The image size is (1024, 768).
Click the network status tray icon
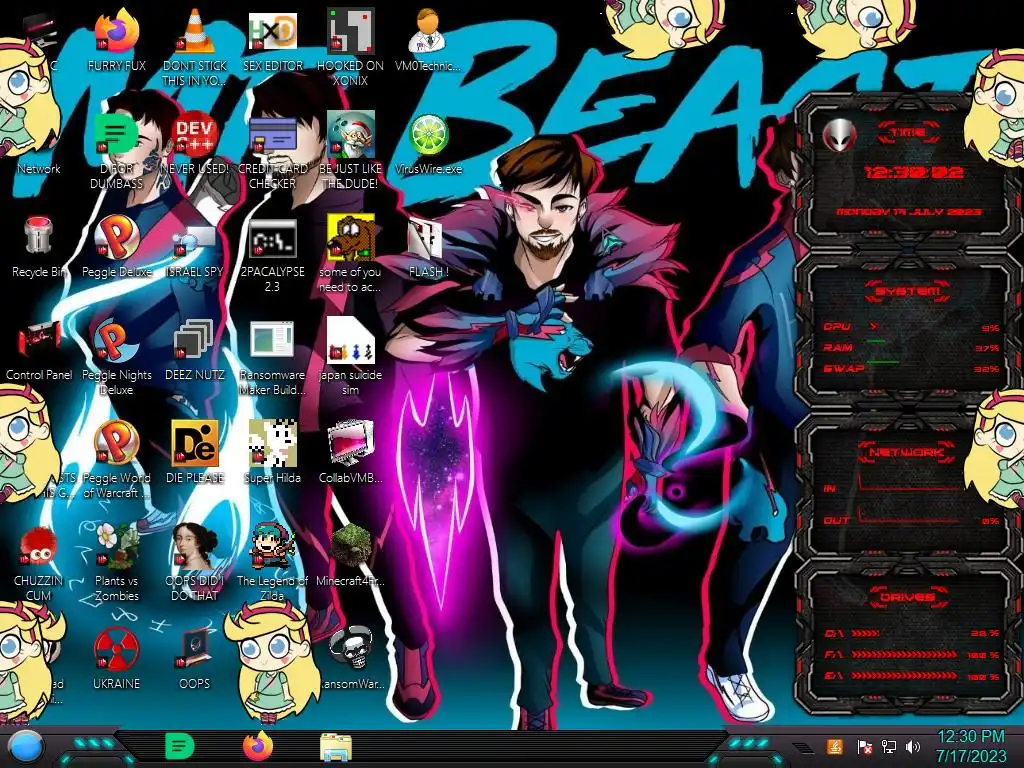point(889,746)
